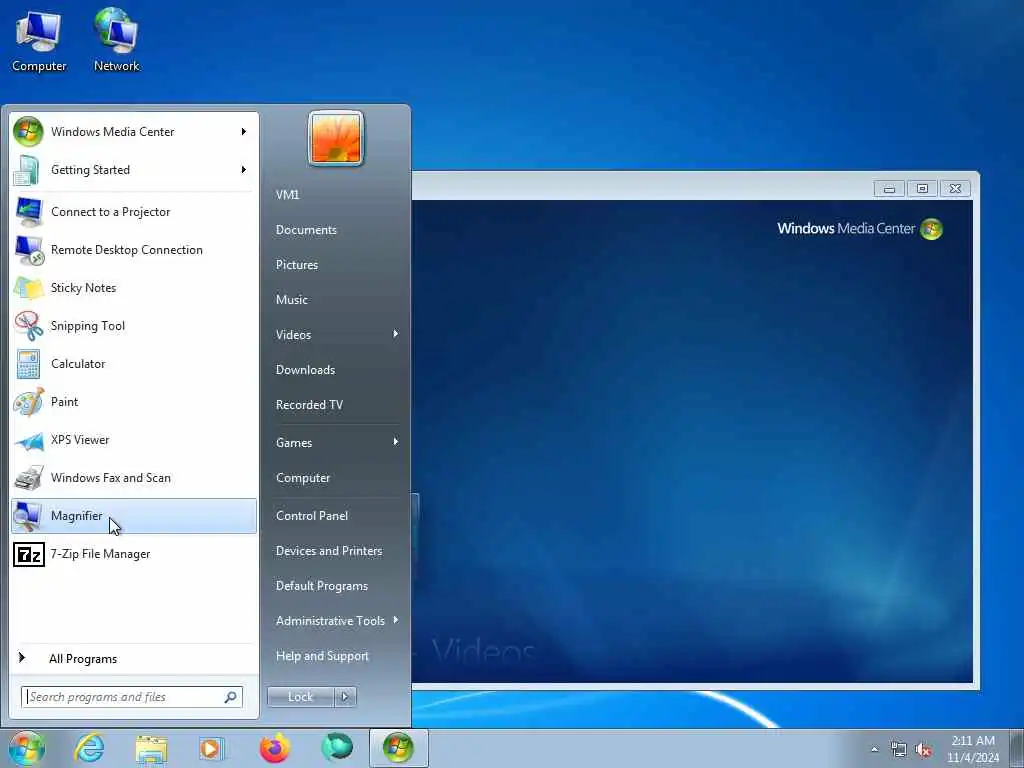Open Internet Explorer from the taskbar
This screenshot has width=1024, height=768.
pos(89,748)
